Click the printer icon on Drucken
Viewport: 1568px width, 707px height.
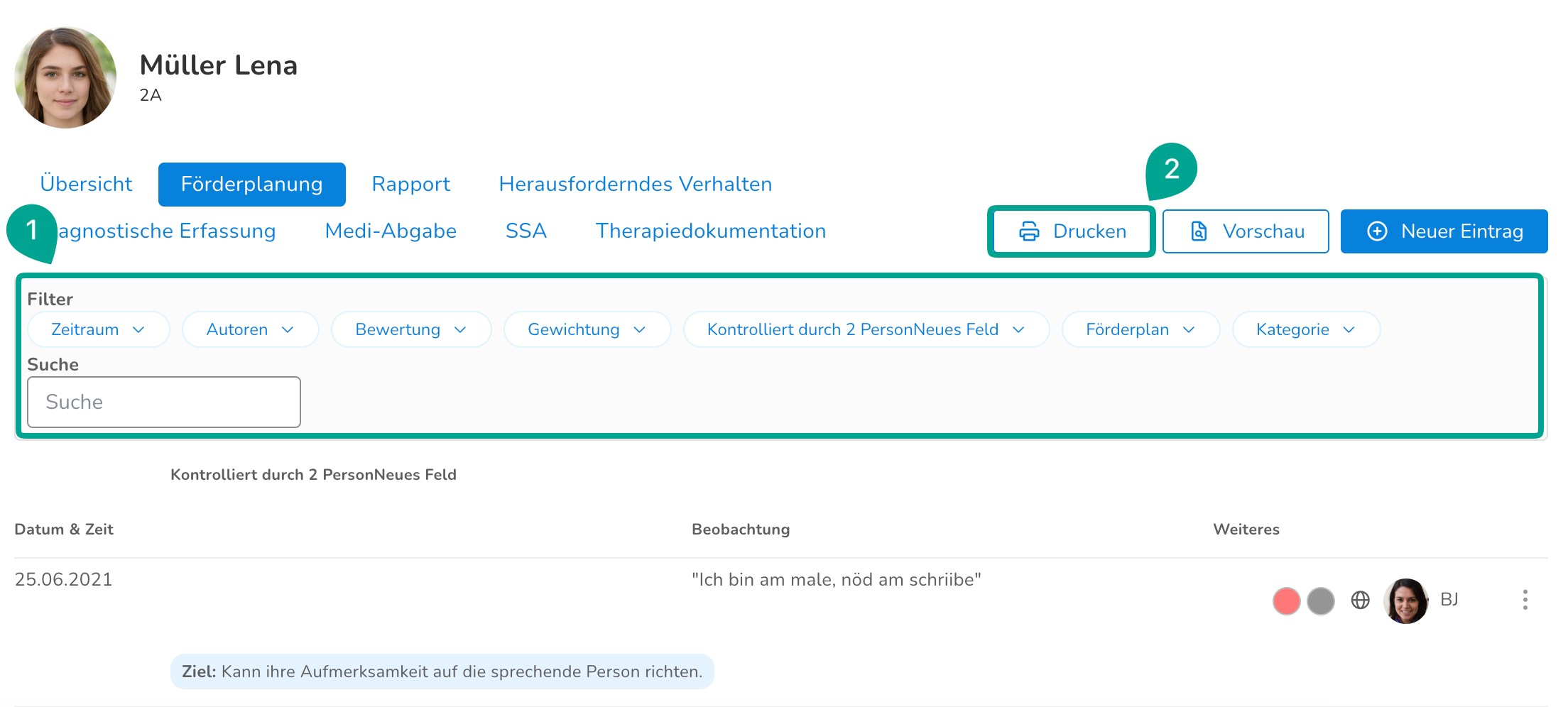click(1029, 231)
